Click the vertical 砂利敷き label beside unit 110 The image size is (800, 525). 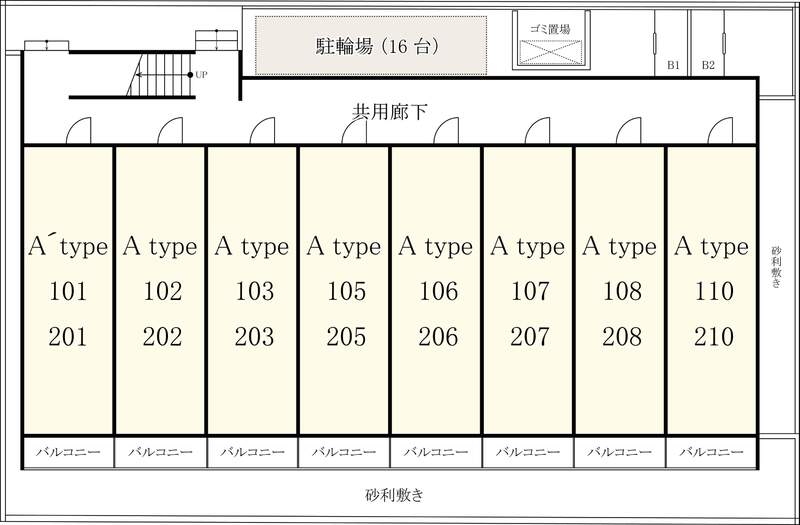(x=776, y=267)
